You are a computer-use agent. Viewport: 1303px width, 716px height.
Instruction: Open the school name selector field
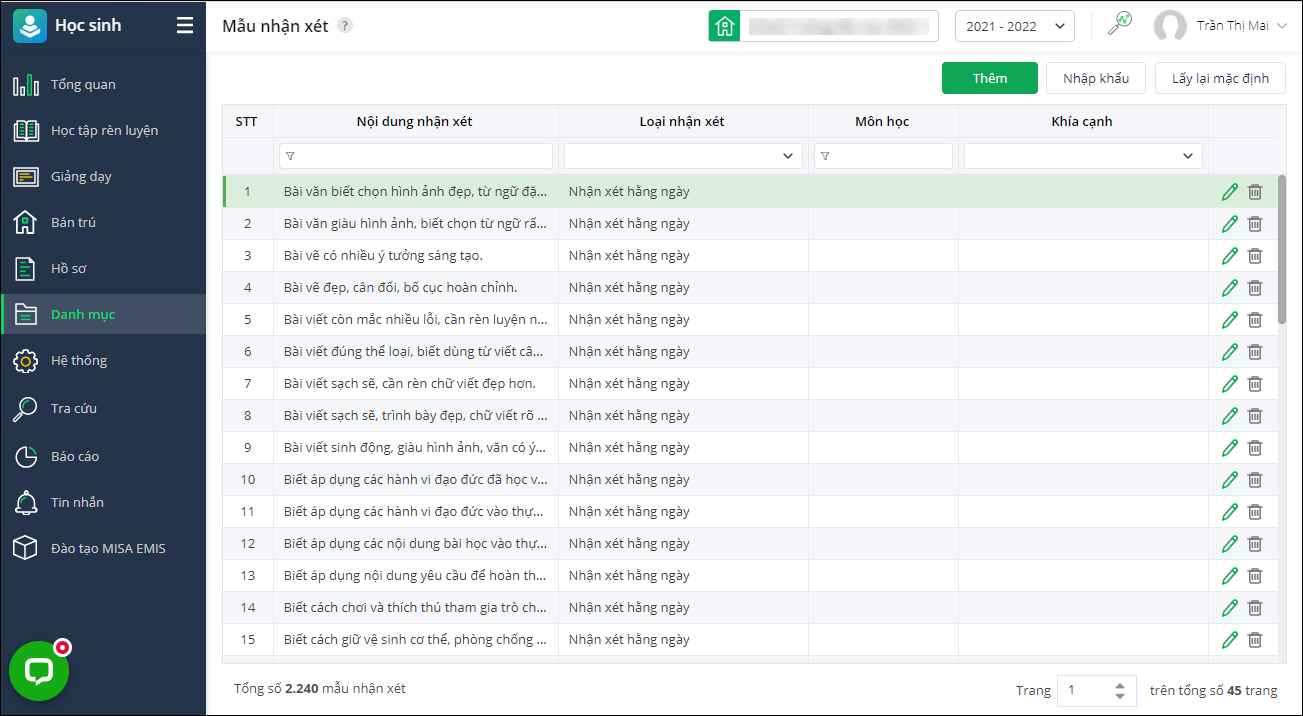[838, 26]
